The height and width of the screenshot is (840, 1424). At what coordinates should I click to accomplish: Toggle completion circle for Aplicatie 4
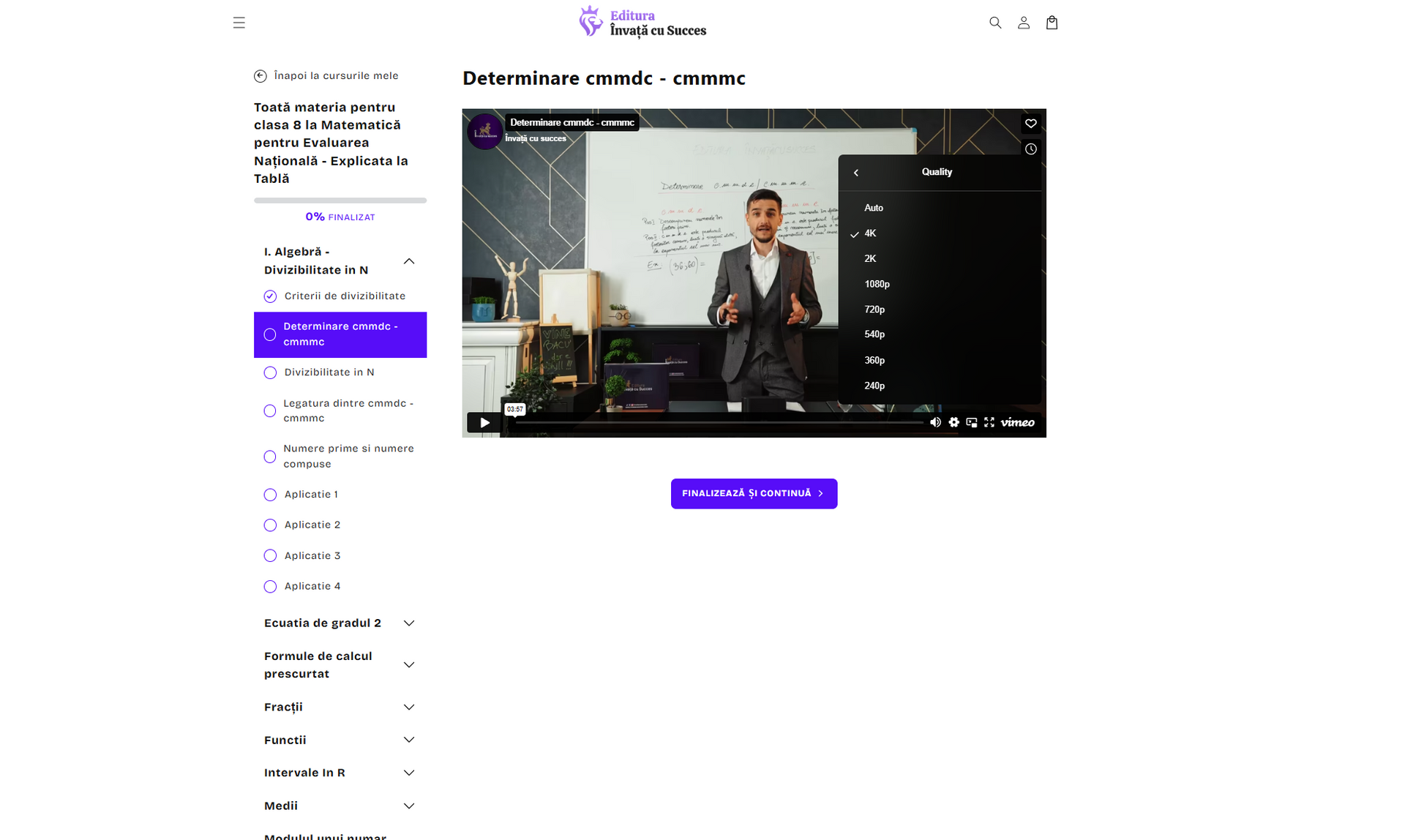[x=270, y=586]
